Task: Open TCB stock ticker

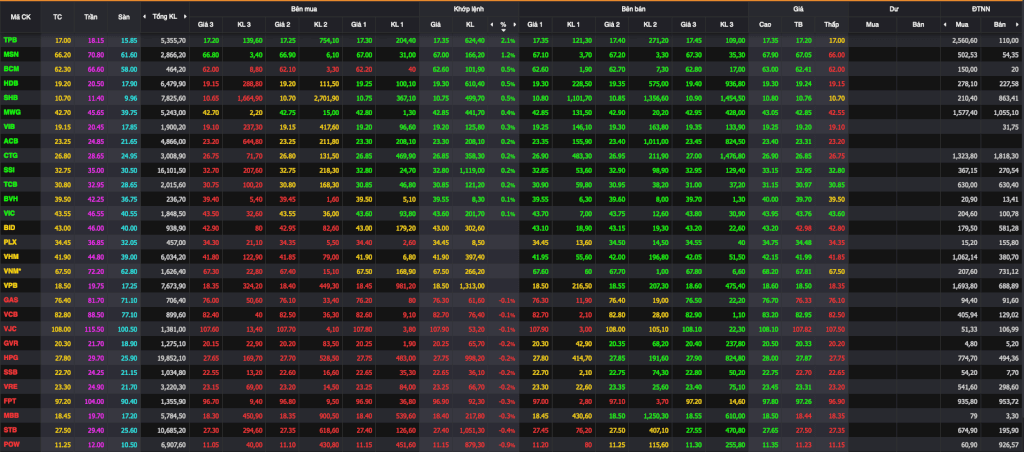Action: pos(10,184)
